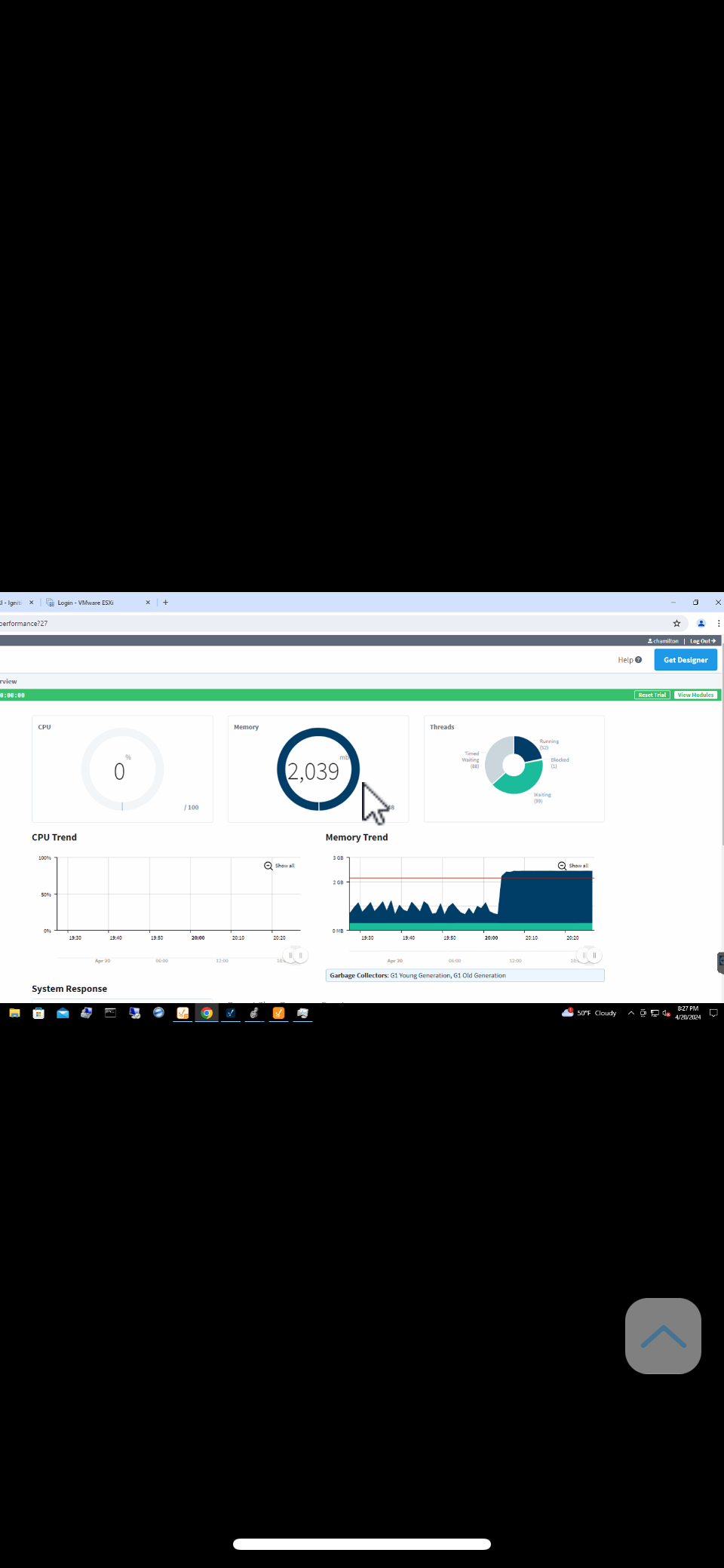Open a new browser tab
The height and width of the screenshot is (1568, 724).
click(166, 603)
